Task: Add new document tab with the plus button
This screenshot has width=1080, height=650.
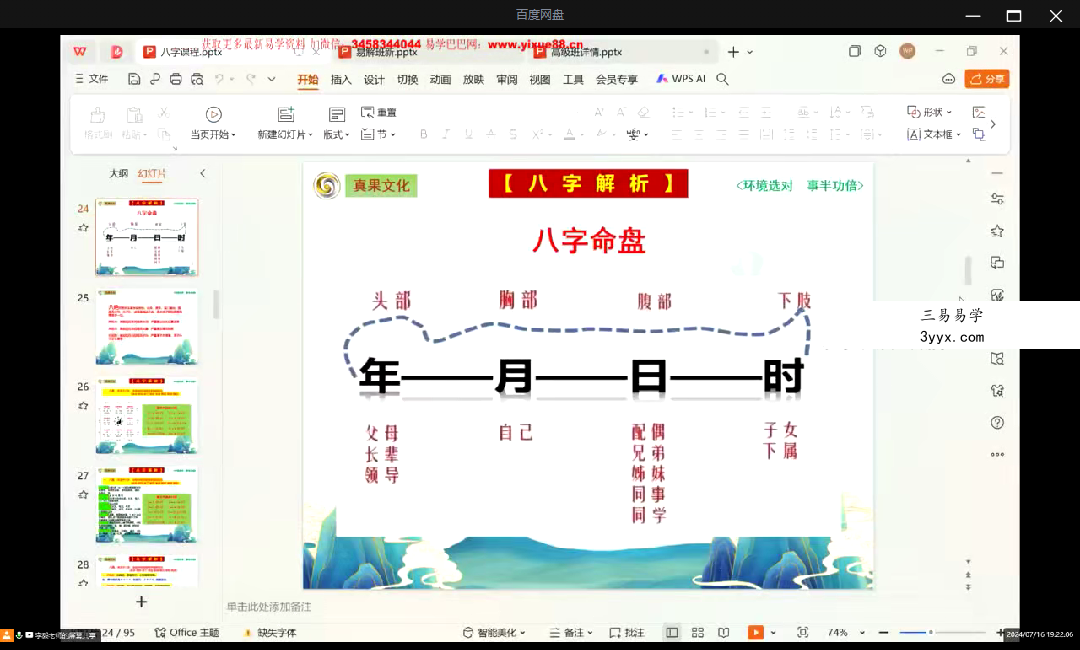Action: click(733, 52)
